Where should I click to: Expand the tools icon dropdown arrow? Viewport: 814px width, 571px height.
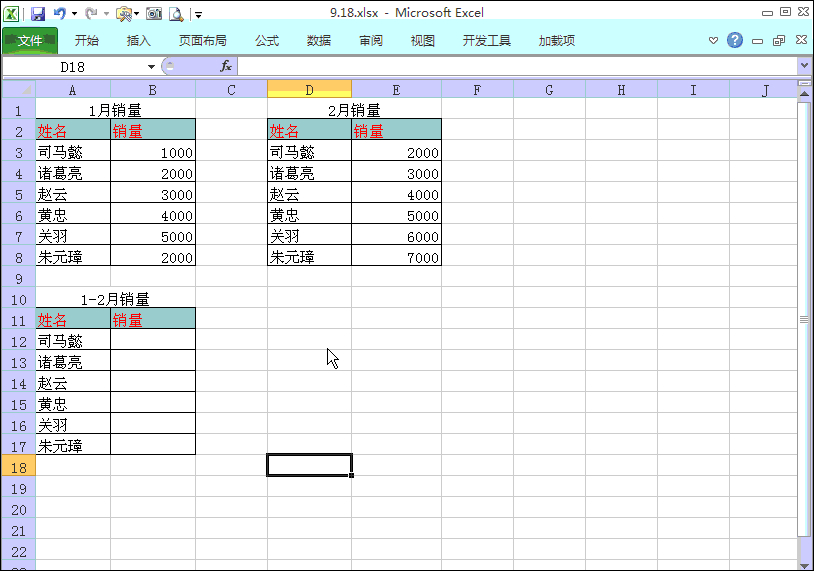(137, 14)
